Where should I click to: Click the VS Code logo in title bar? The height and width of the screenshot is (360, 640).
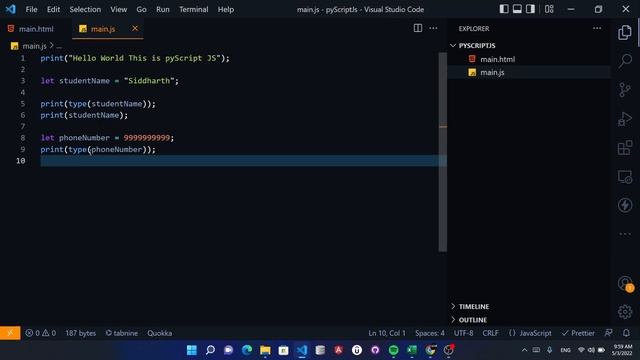(x=10, y=9)
